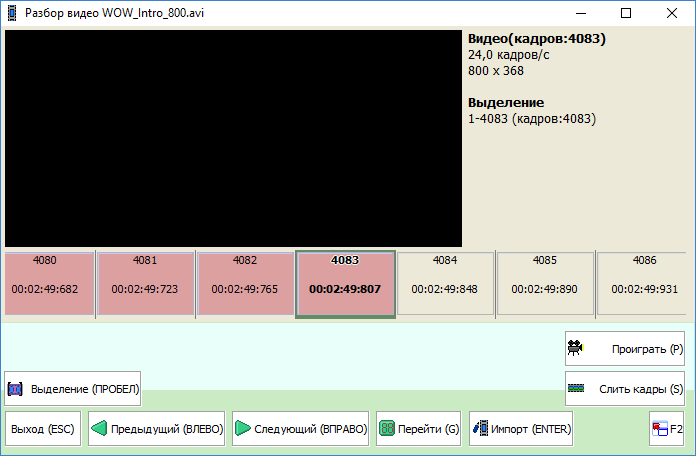
Task: Click timestamp 00:02:49:807
Action: point(345,289)
